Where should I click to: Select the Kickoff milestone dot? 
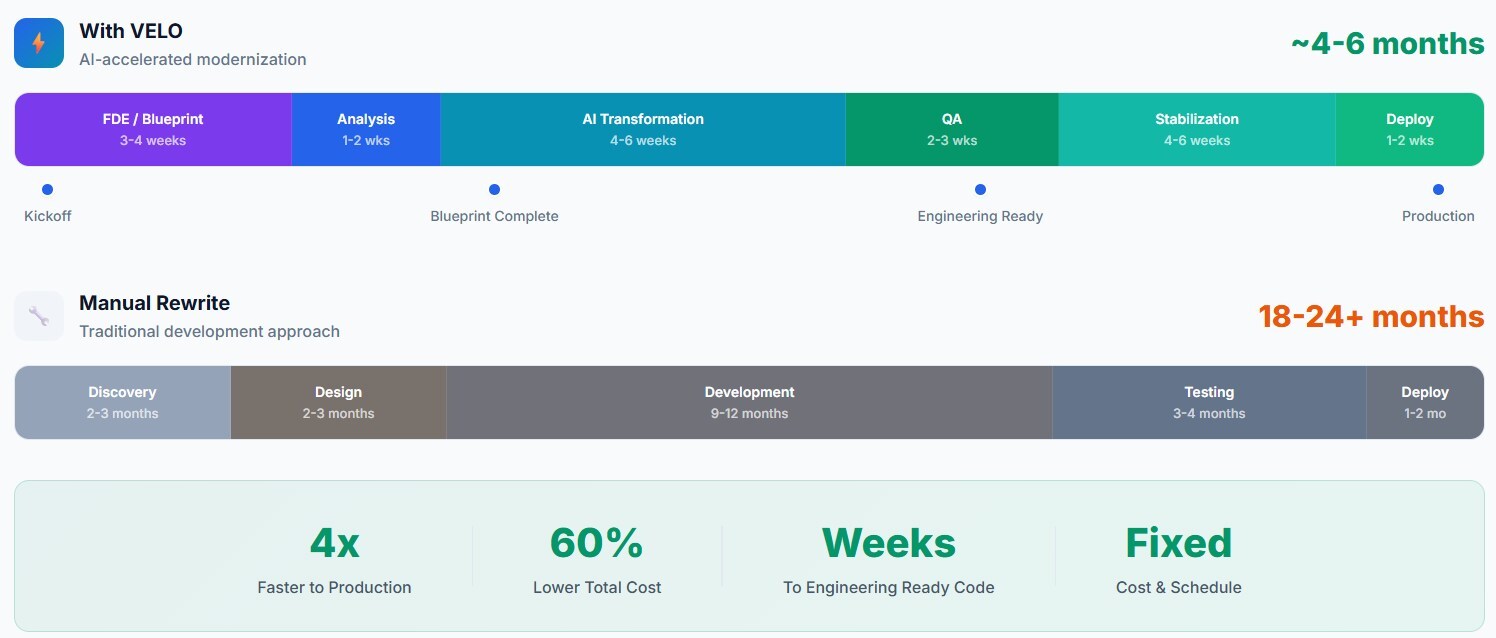click(47, 190)
